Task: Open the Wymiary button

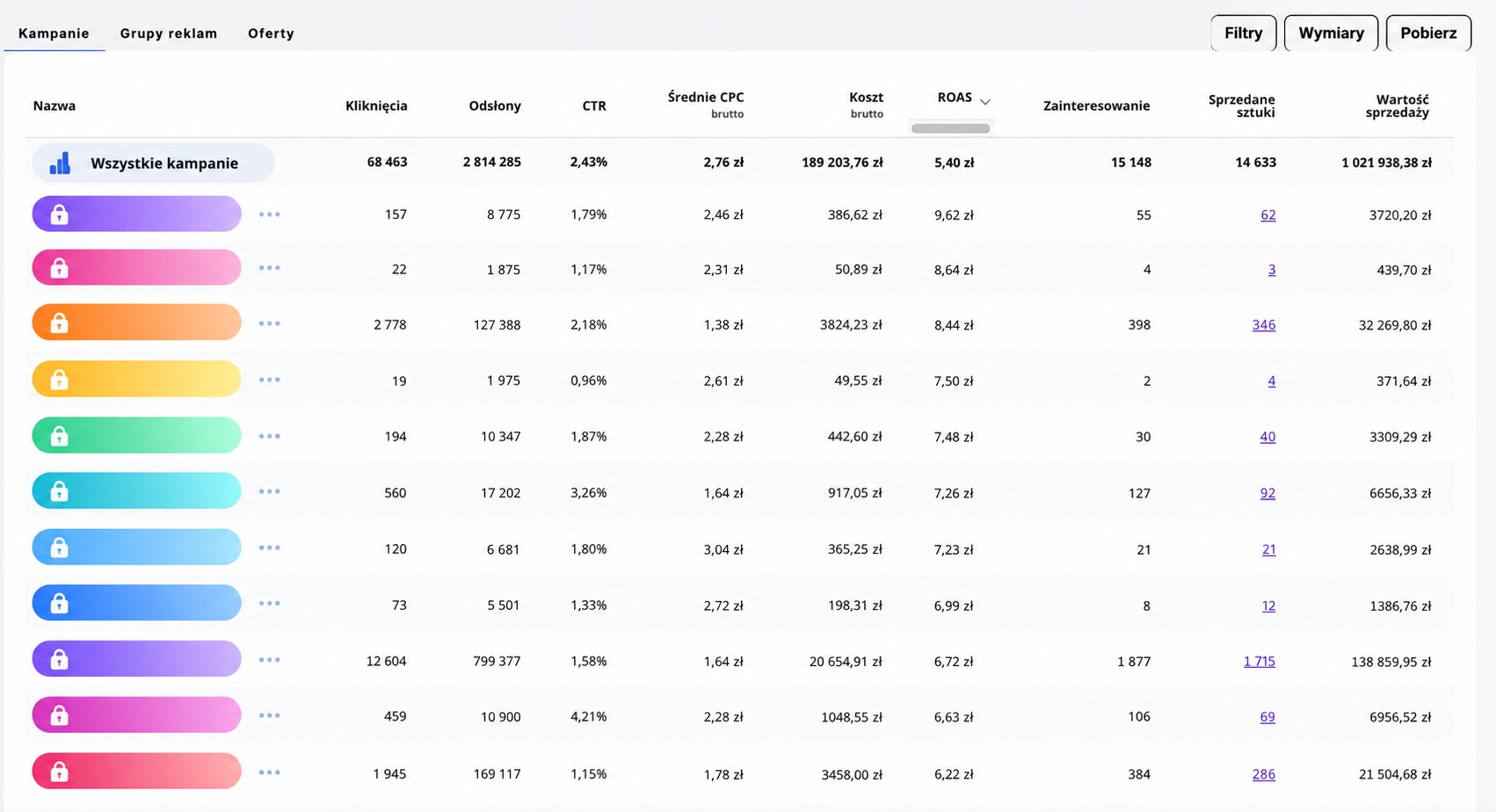Action: [x=1331, y=33]
